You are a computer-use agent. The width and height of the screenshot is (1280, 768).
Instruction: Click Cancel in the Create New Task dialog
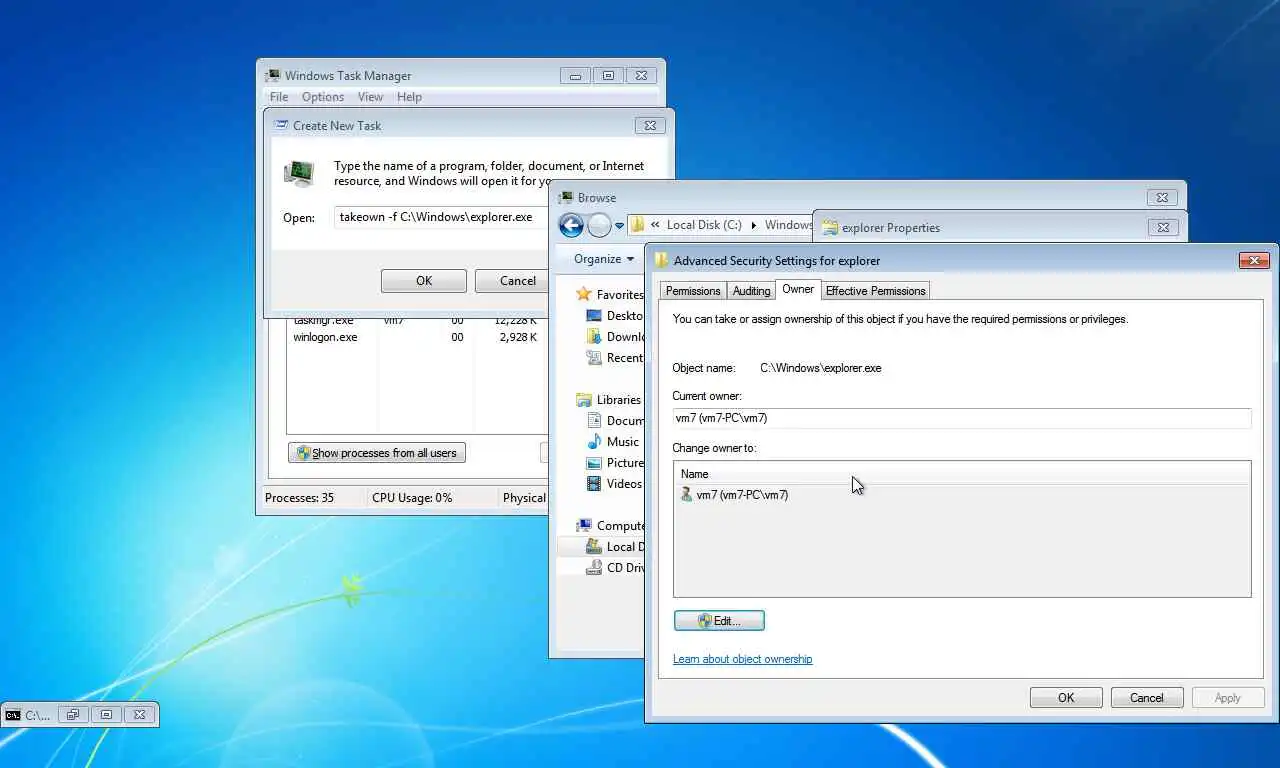[511, 281]
